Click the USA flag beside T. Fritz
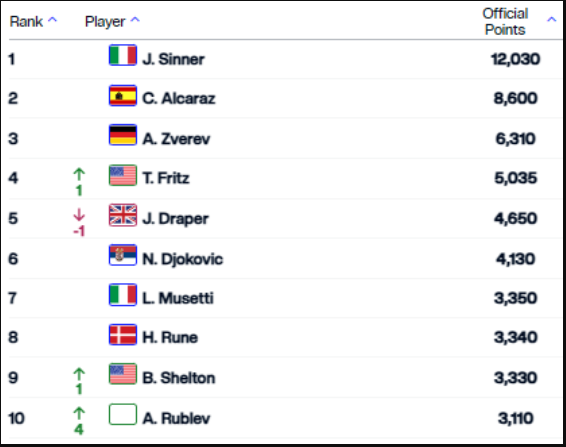 tap(123, 175)
